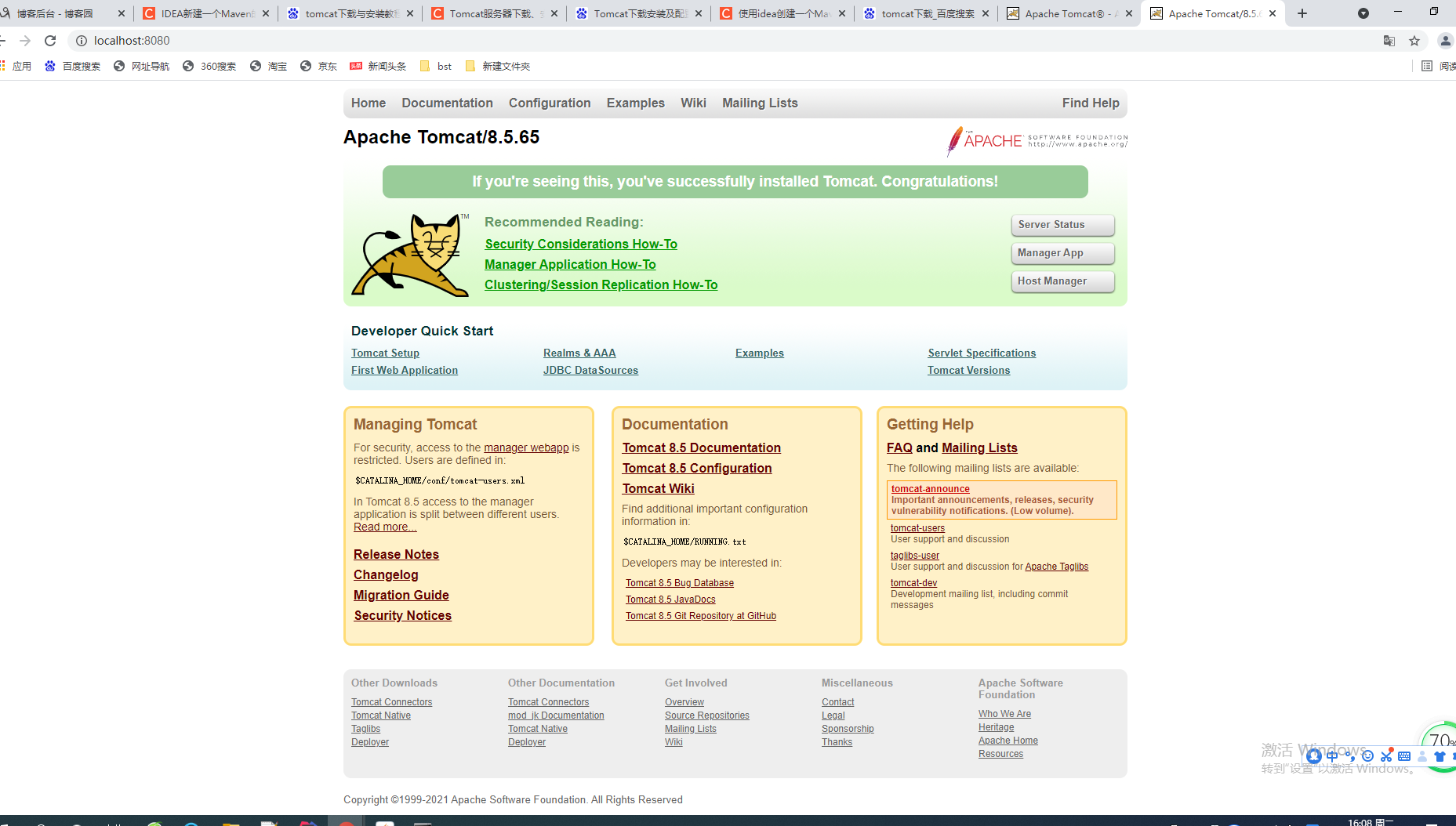Click the Apache Software Foundation logo

(x=1037, y=141)
